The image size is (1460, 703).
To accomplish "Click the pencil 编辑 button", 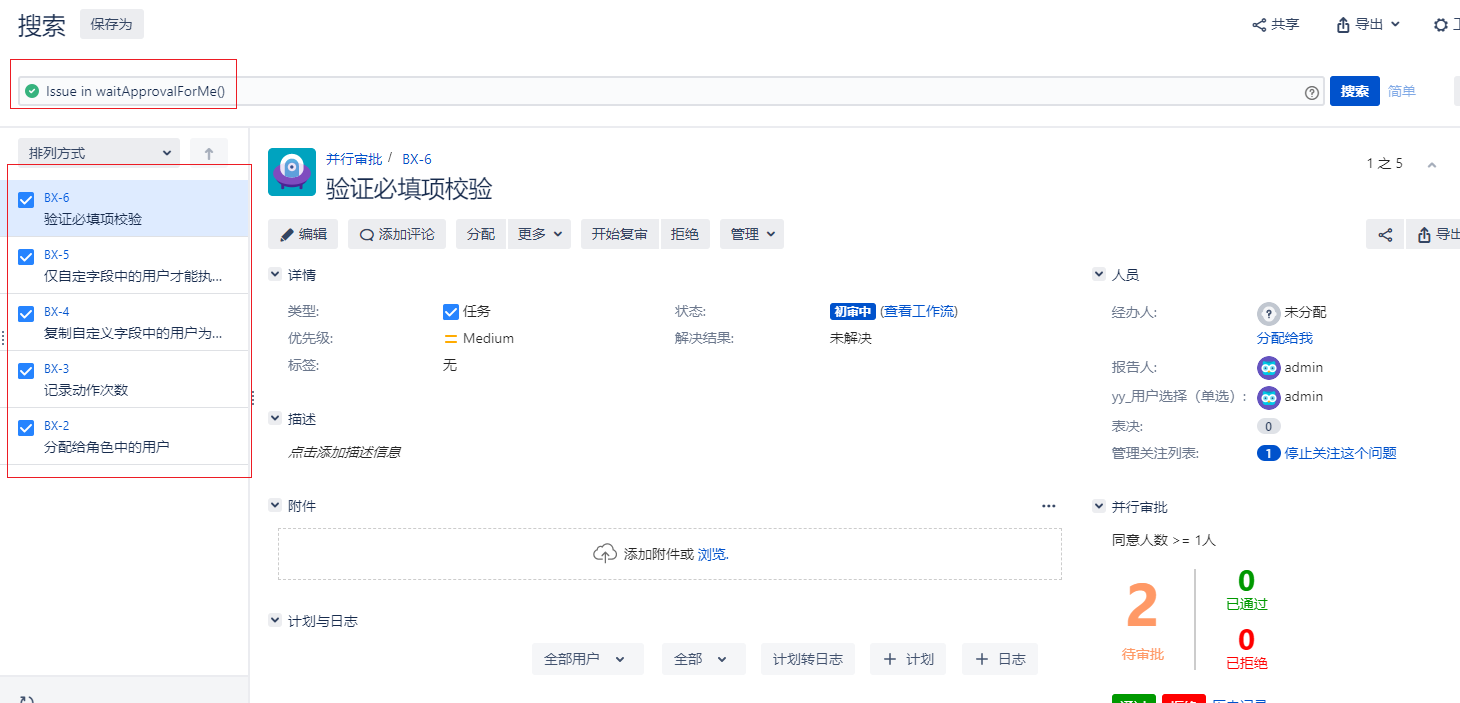I will click(x=303, y=234).
